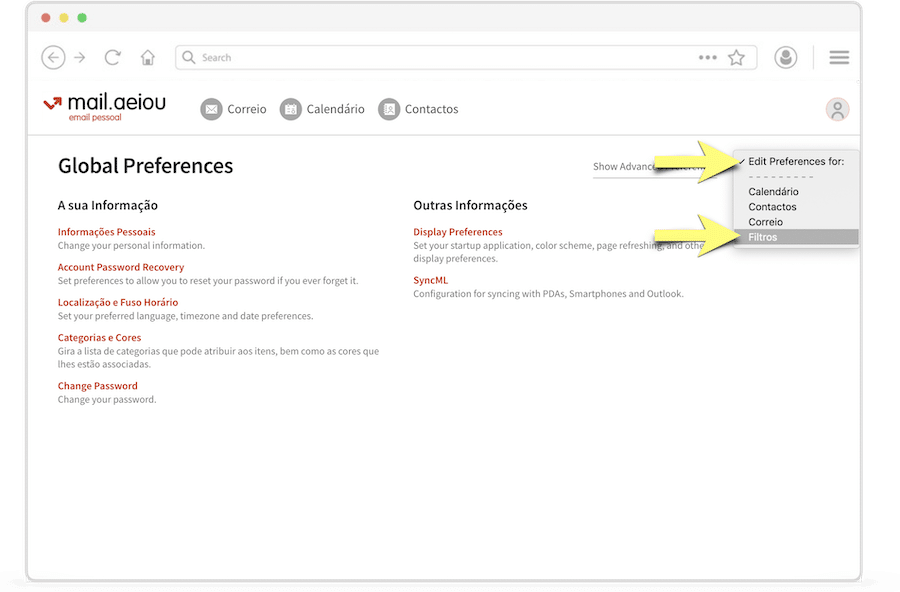The height and width of the screenshot is (592, 900).
Task: Bookmark page with the star icon
Action: [x=736, y=58]
